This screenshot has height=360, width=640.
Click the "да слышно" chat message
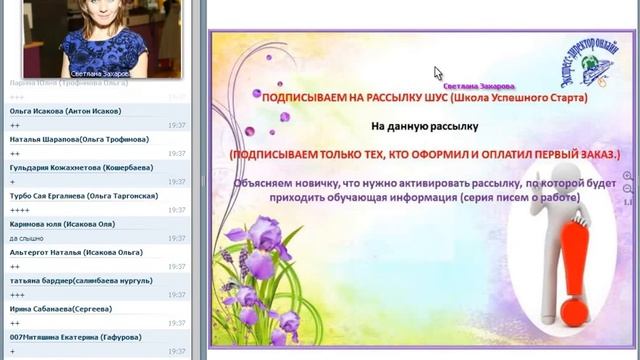coord(27,238)
